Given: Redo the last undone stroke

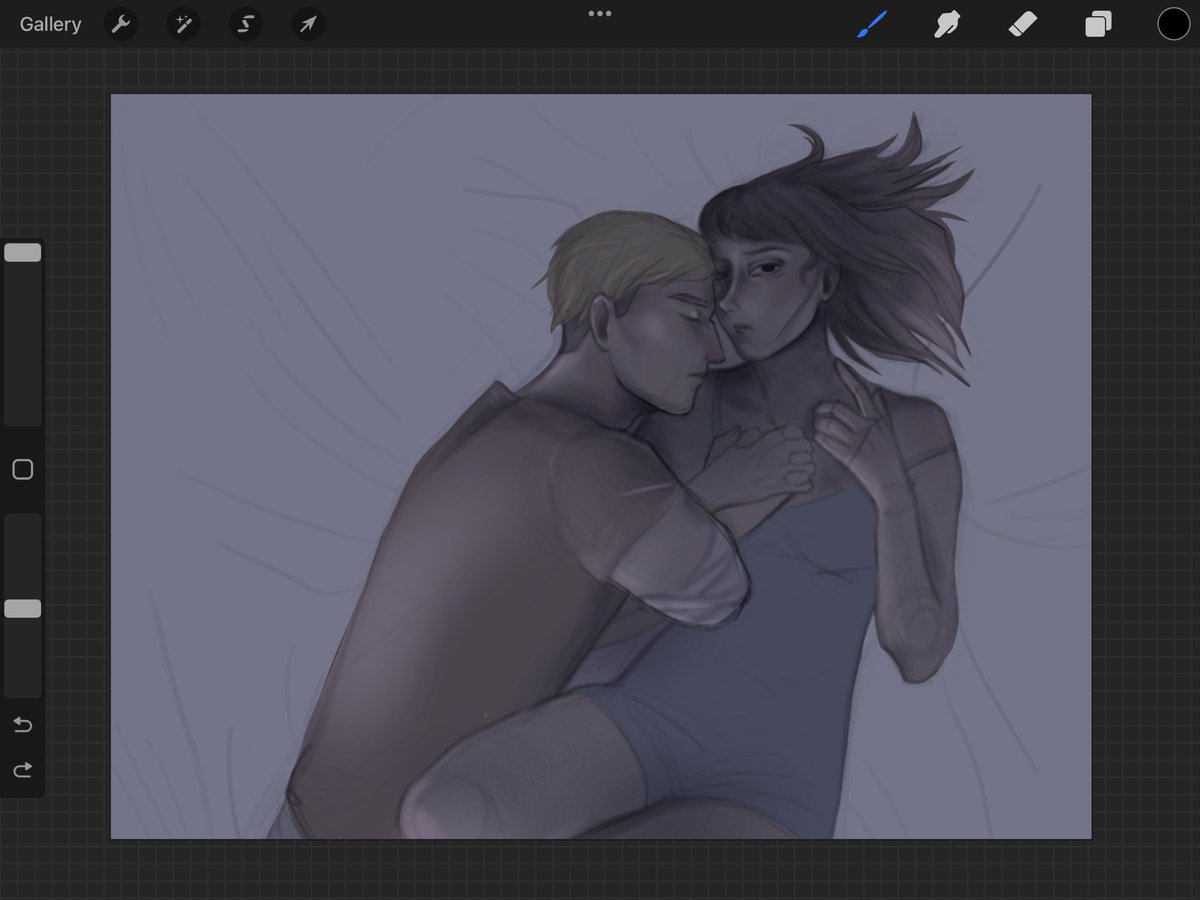Looking at the screenshot, I should 23,769.
